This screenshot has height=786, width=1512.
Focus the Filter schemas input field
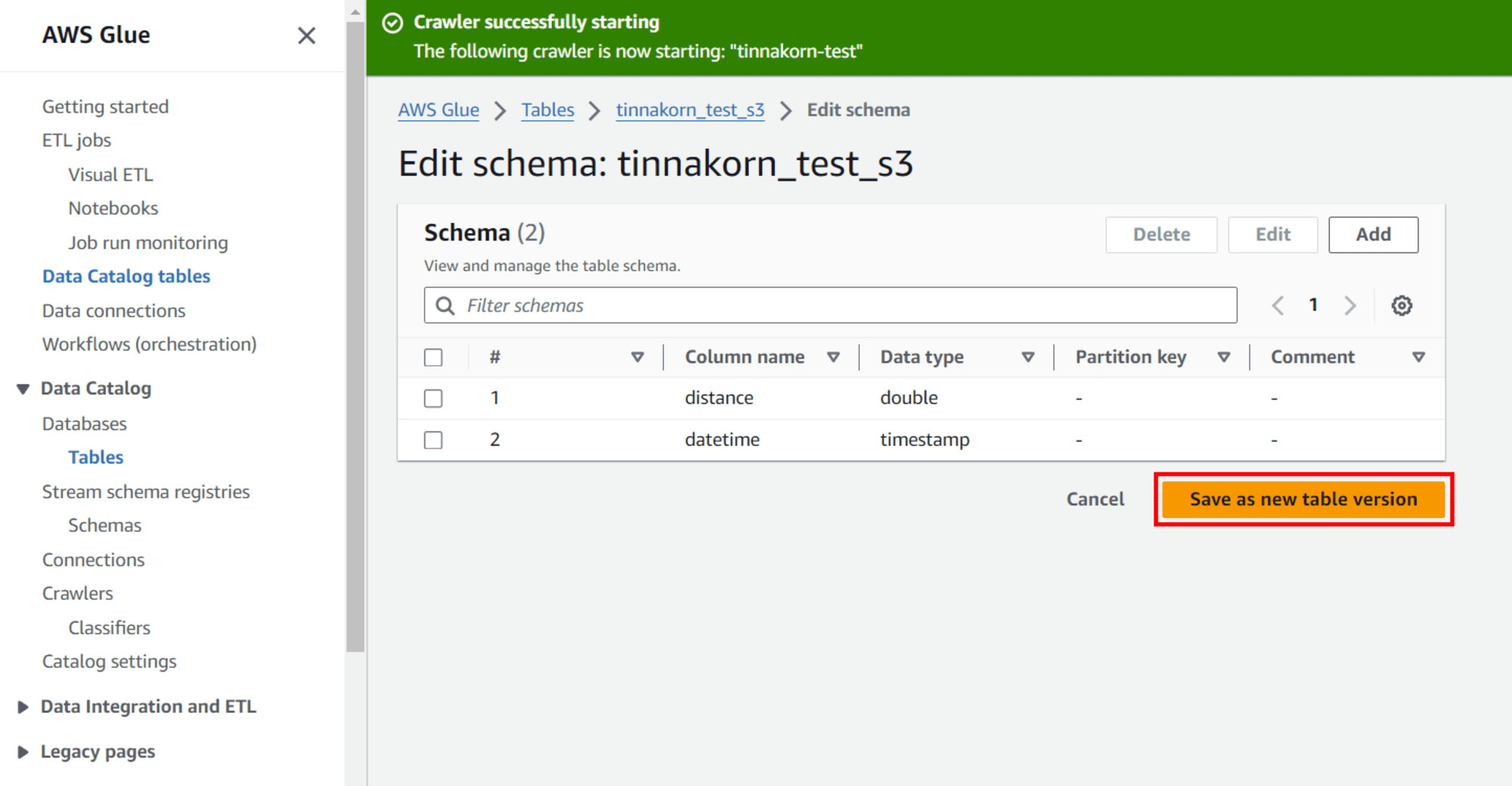[831, 305]
